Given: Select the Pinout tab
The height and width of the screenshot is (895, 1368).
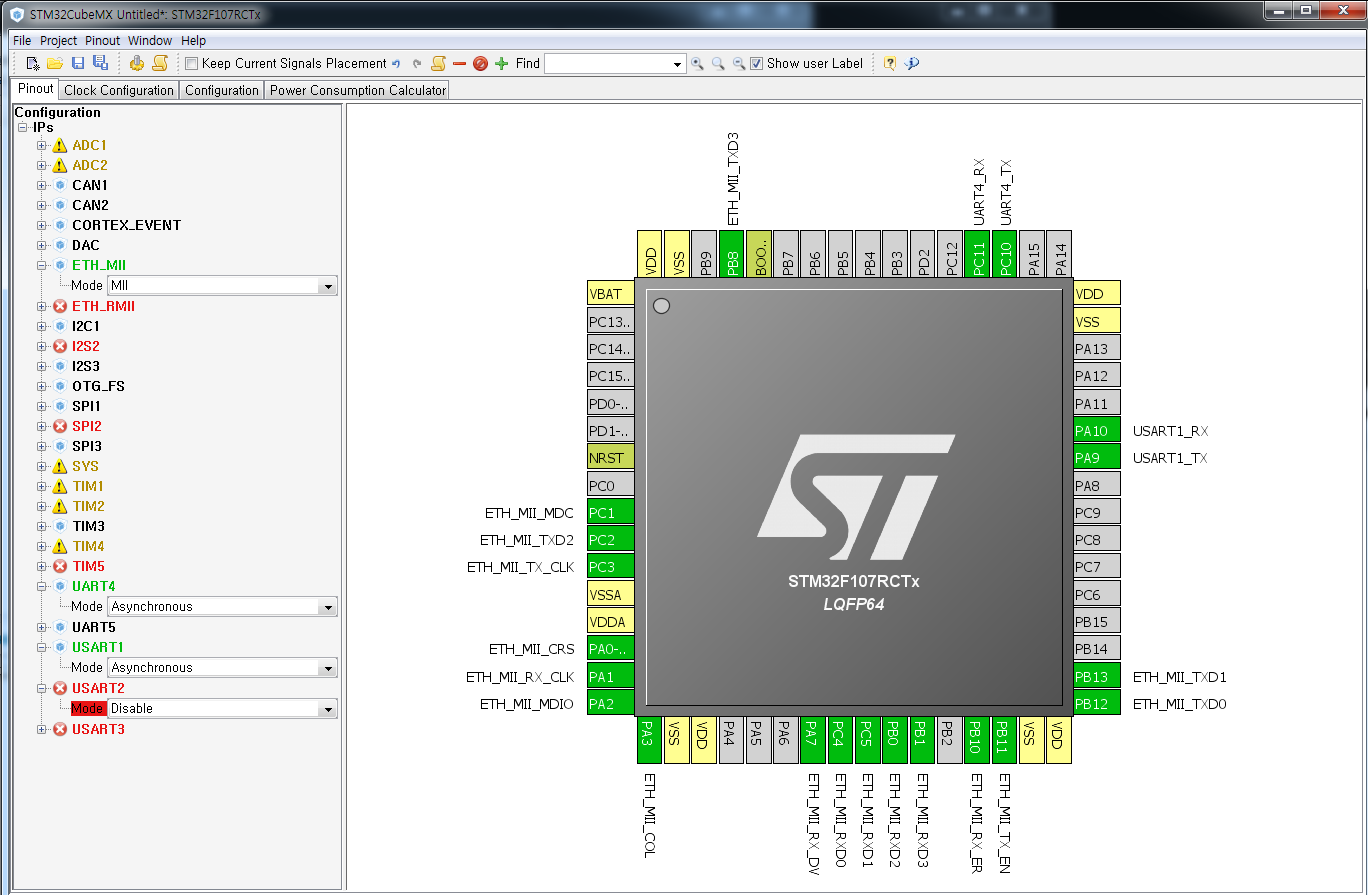Looking at the screenshot, I should (x=35, y=89).
